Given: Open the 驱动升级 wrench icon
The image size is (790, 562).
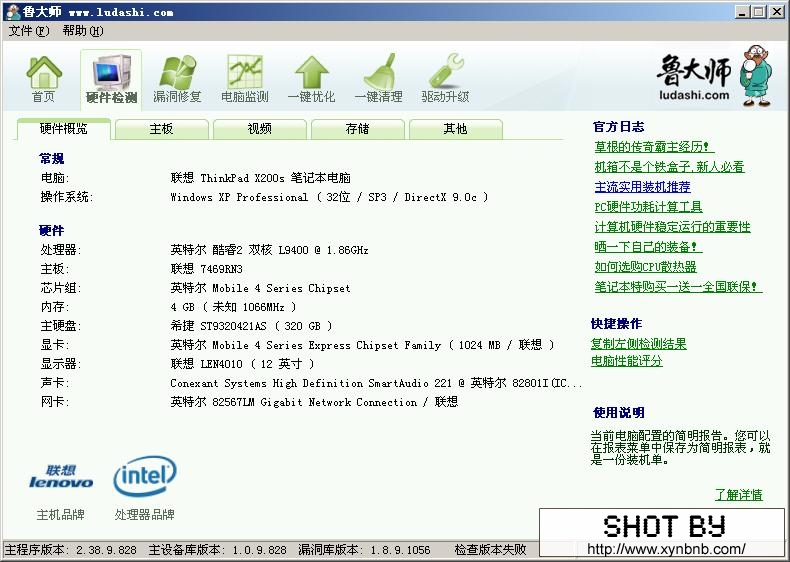Looking at the screenshot, I should (445, 79).
